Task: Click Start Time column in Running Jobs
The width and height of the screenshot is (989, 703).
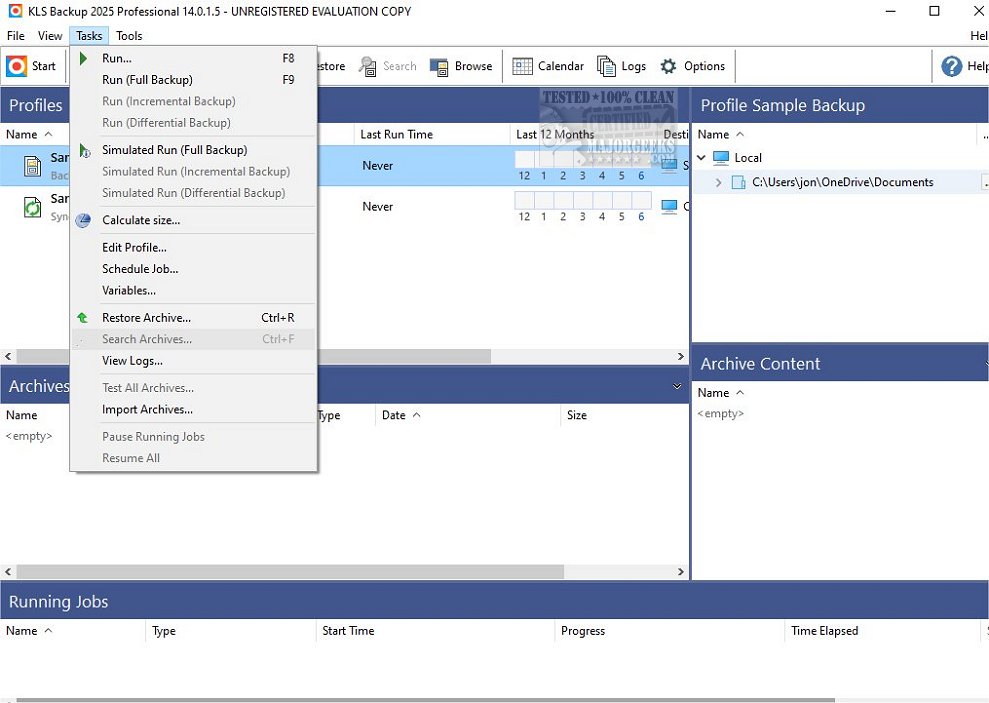Action: 348,631
